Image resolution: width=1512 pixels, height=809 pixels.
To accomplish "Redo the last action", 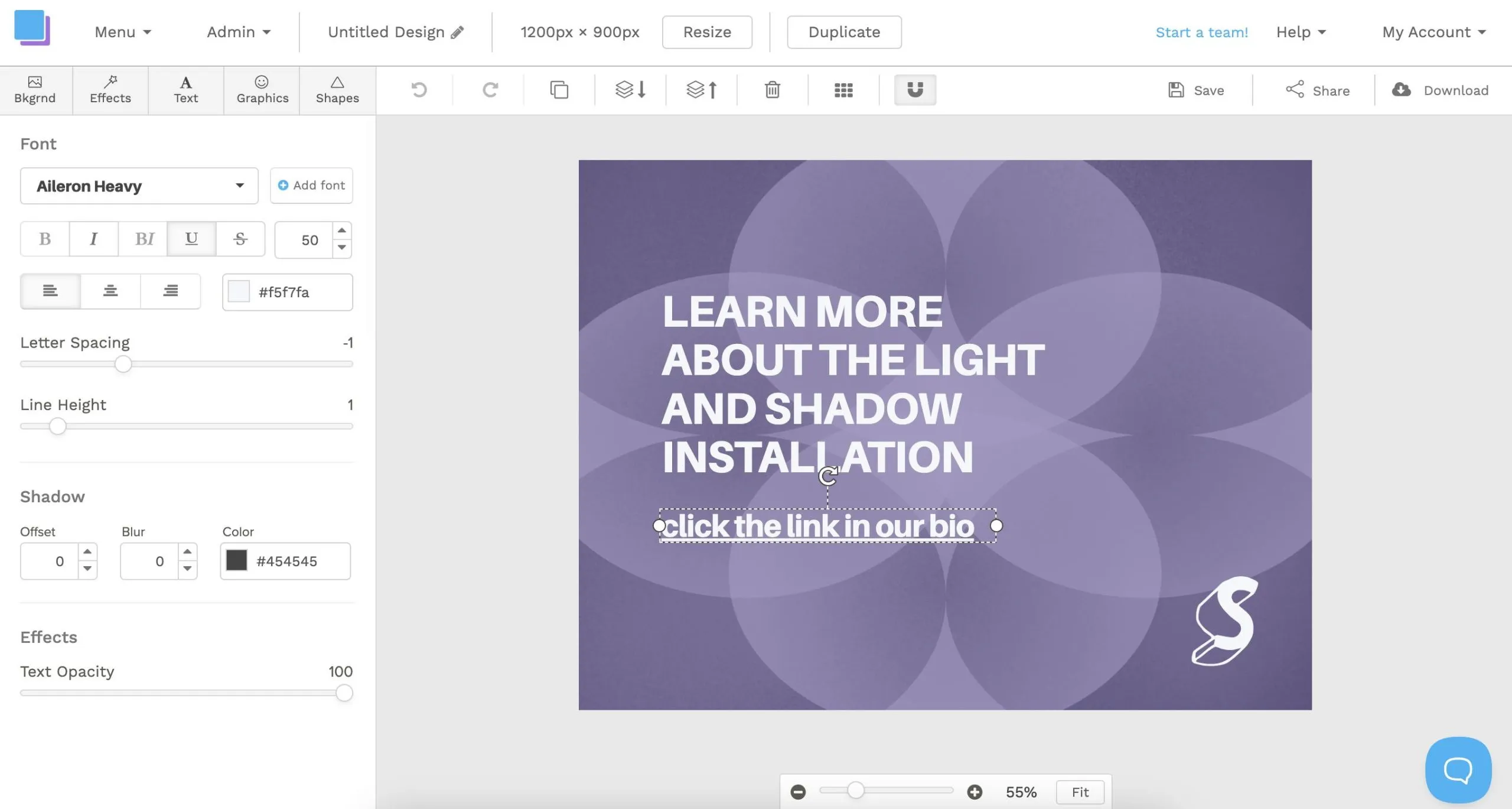I will pos(490,90).
